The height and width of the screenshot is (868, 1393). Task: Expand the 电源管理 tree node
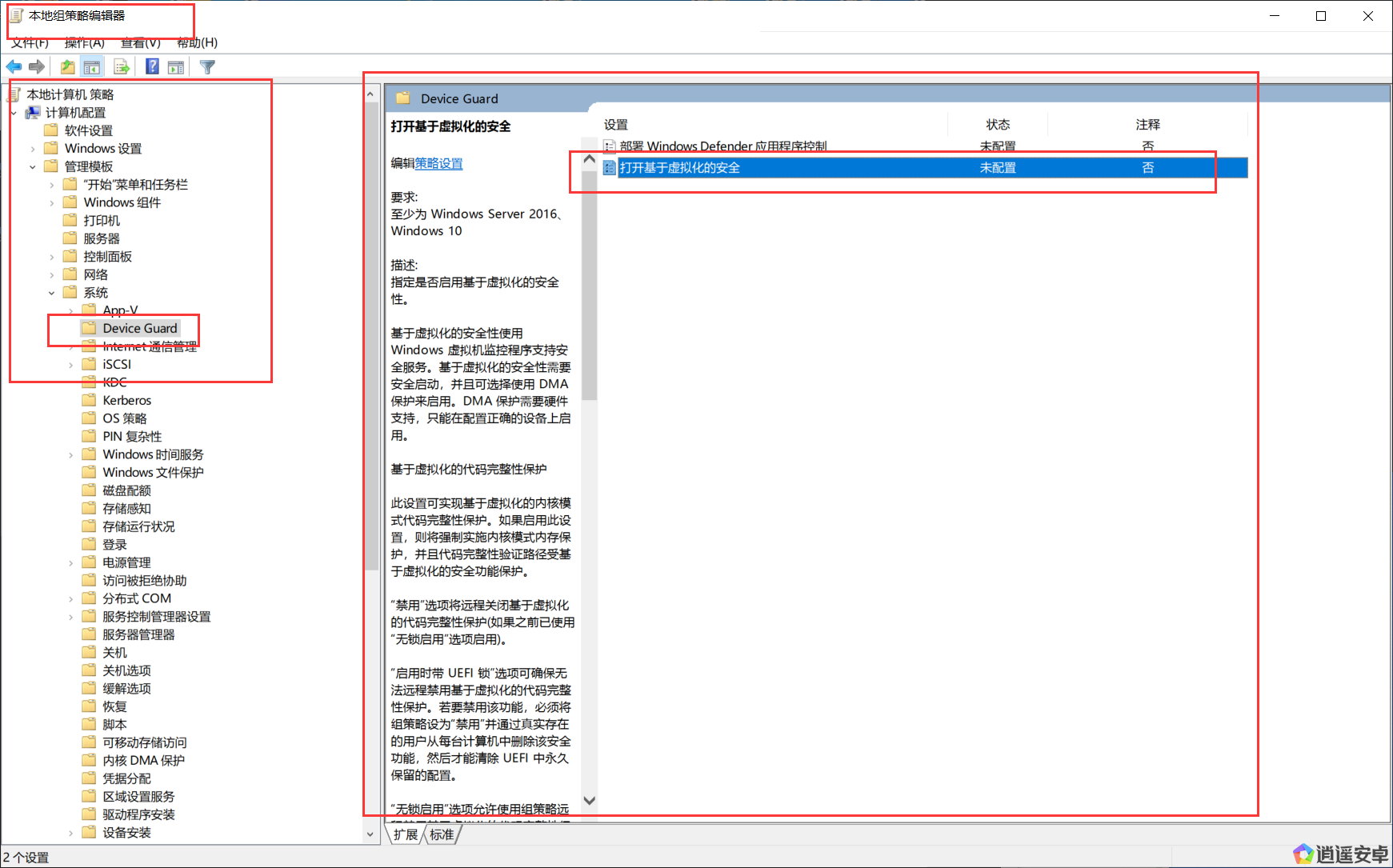point(71,562)
